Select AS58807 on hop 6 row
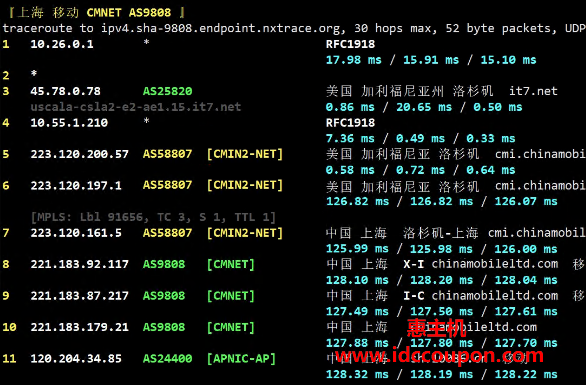Image resolution: width=586 pixels, height=385 pixels. coord(167,185)
